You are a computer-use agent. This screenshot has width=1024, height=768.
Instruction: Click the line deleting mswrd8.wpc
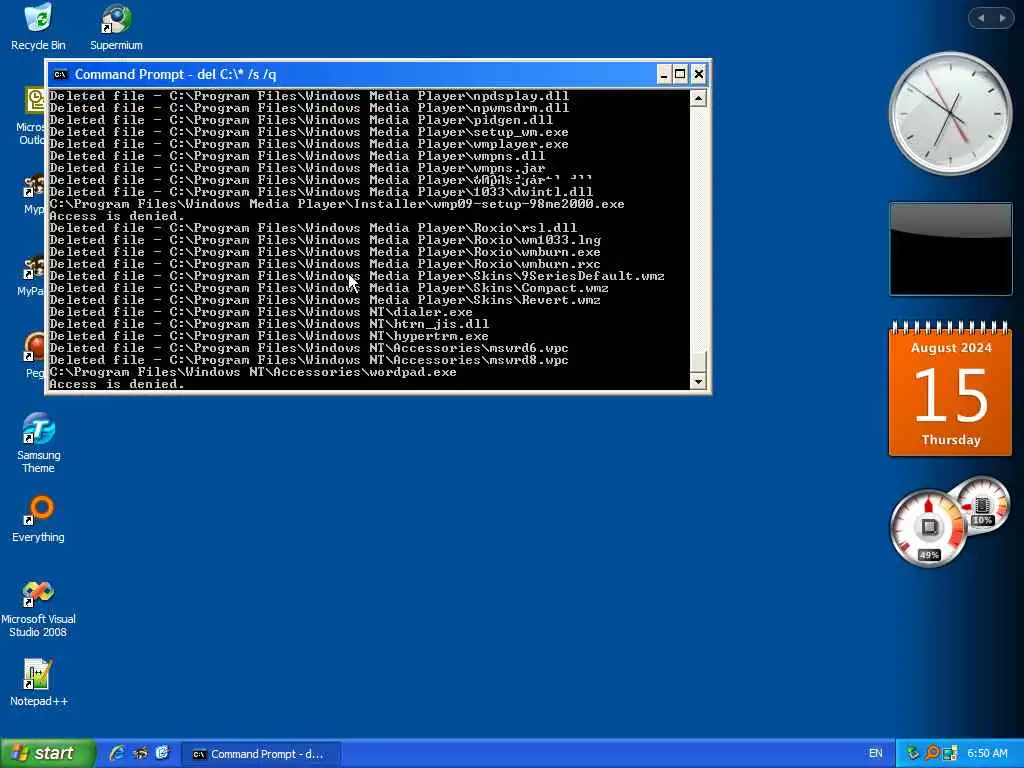(309, 360)
